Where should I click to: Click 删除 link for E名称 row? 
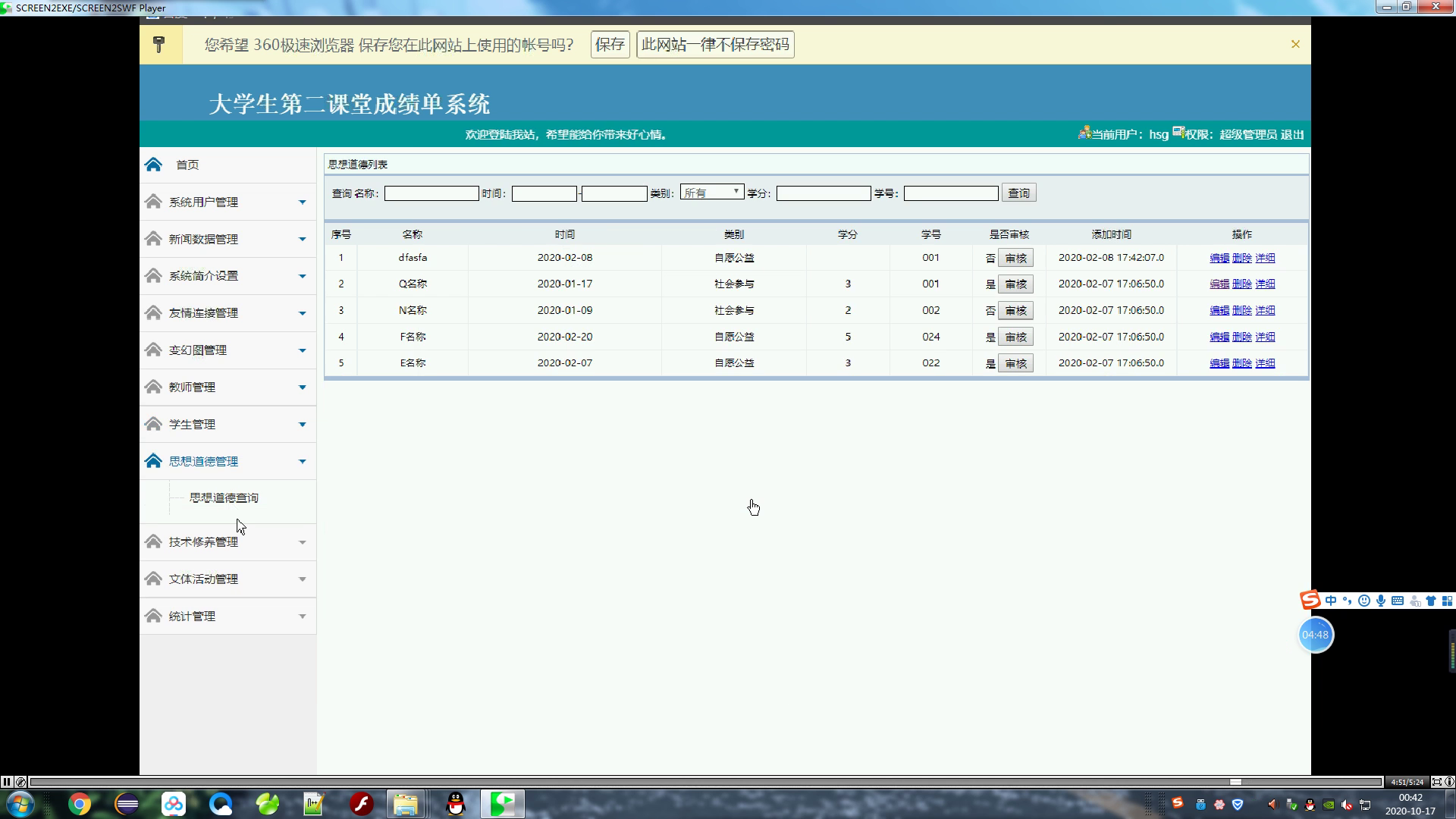click(1242, 363)
